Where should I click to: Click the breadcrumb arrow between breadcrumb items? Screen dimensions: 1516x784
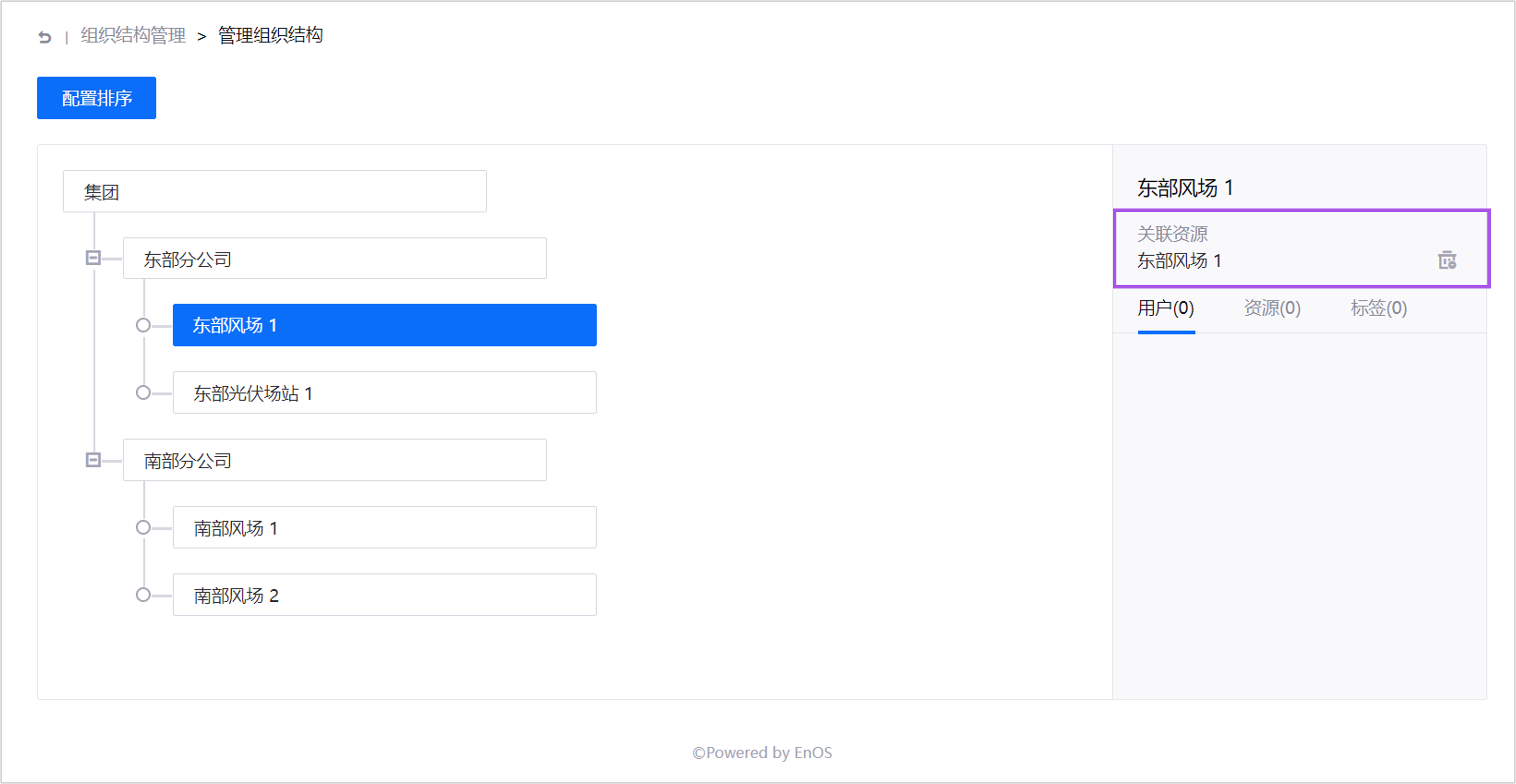tap(202, 36)
